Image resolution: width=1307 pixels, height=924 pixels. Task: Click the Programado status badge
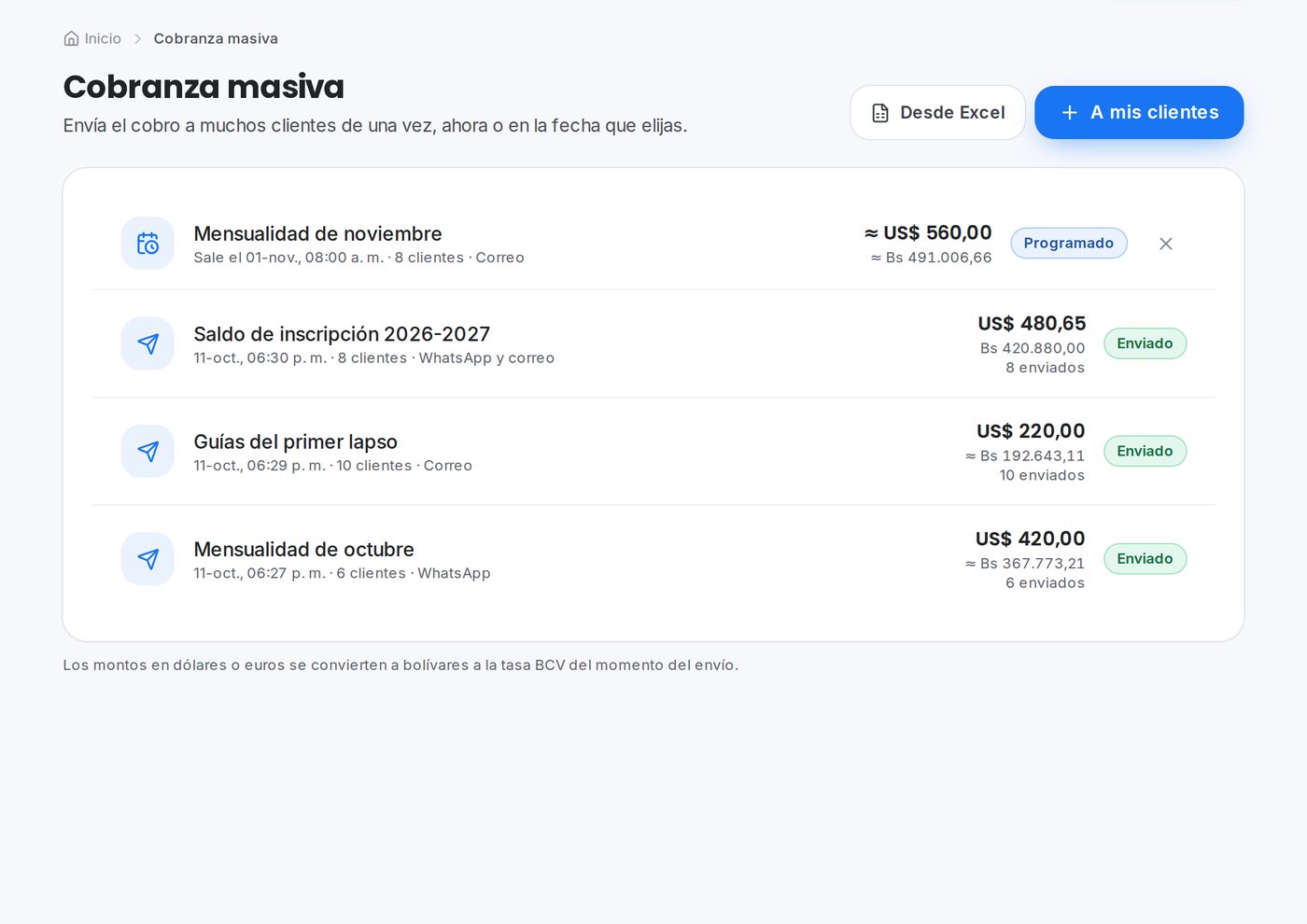pyautogui.click(x=1069, y=244)
